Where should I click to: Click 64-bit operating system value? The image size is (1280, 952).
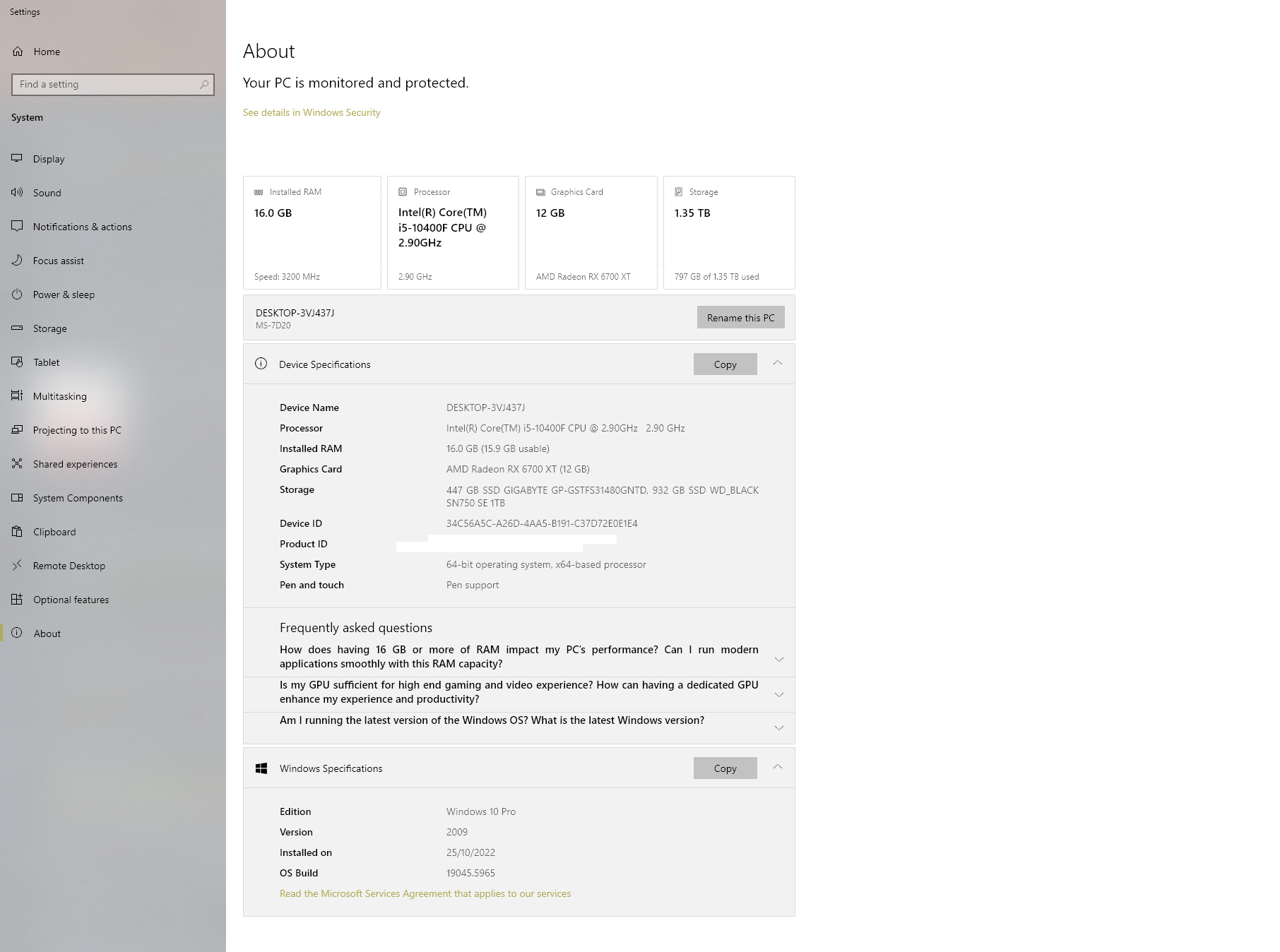pos(546,564)
